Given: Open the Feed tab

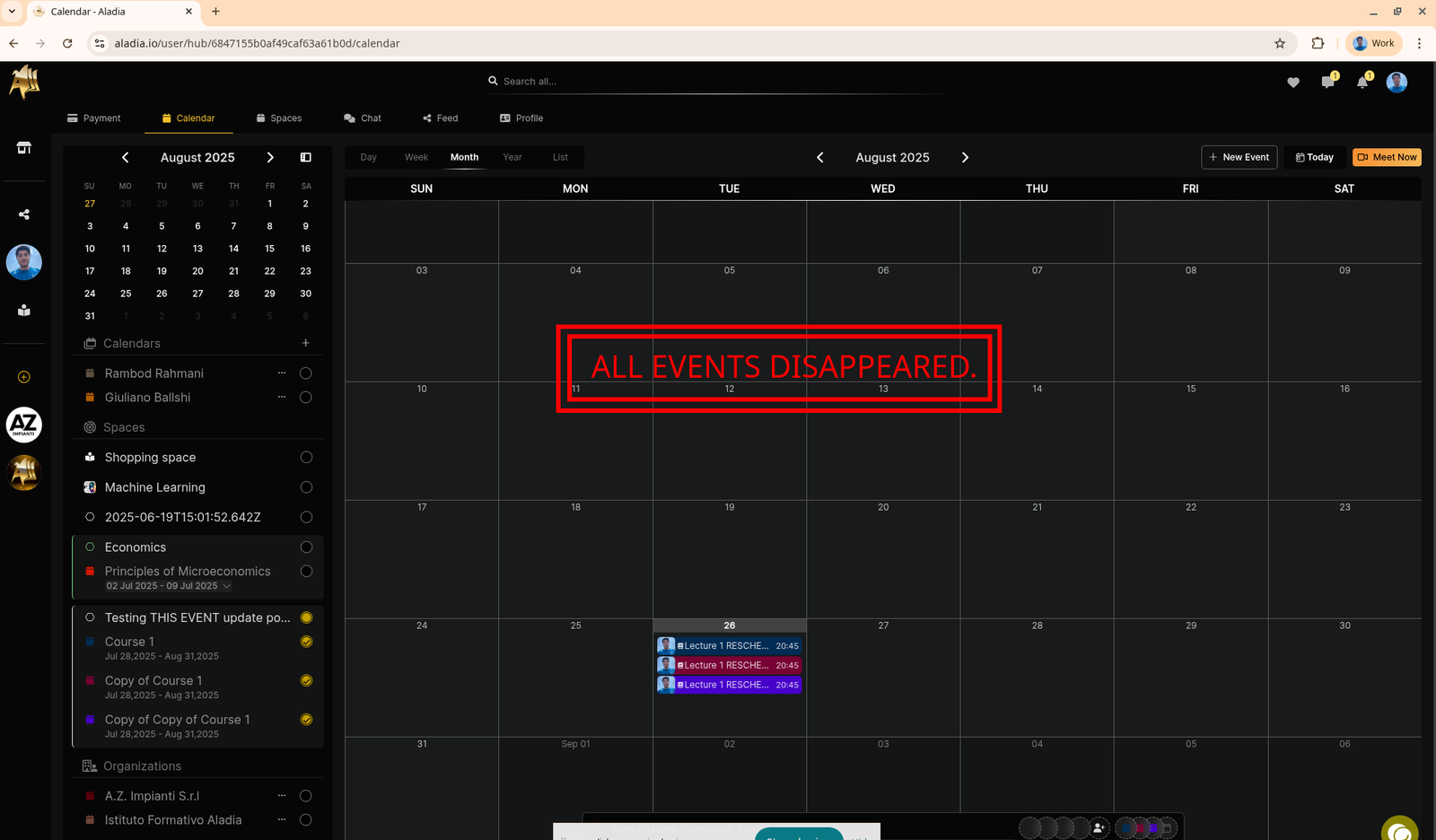Looking at the screenshot, I should click(x=441, y=118).
